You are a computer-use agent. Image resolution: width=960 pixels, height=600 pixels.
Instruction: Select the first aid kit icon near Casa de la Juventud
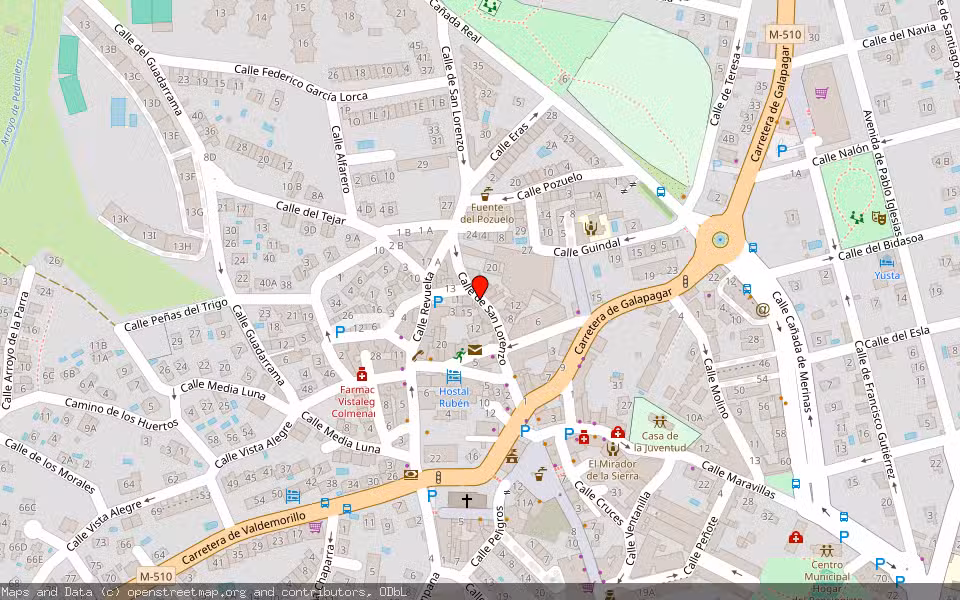618,433
